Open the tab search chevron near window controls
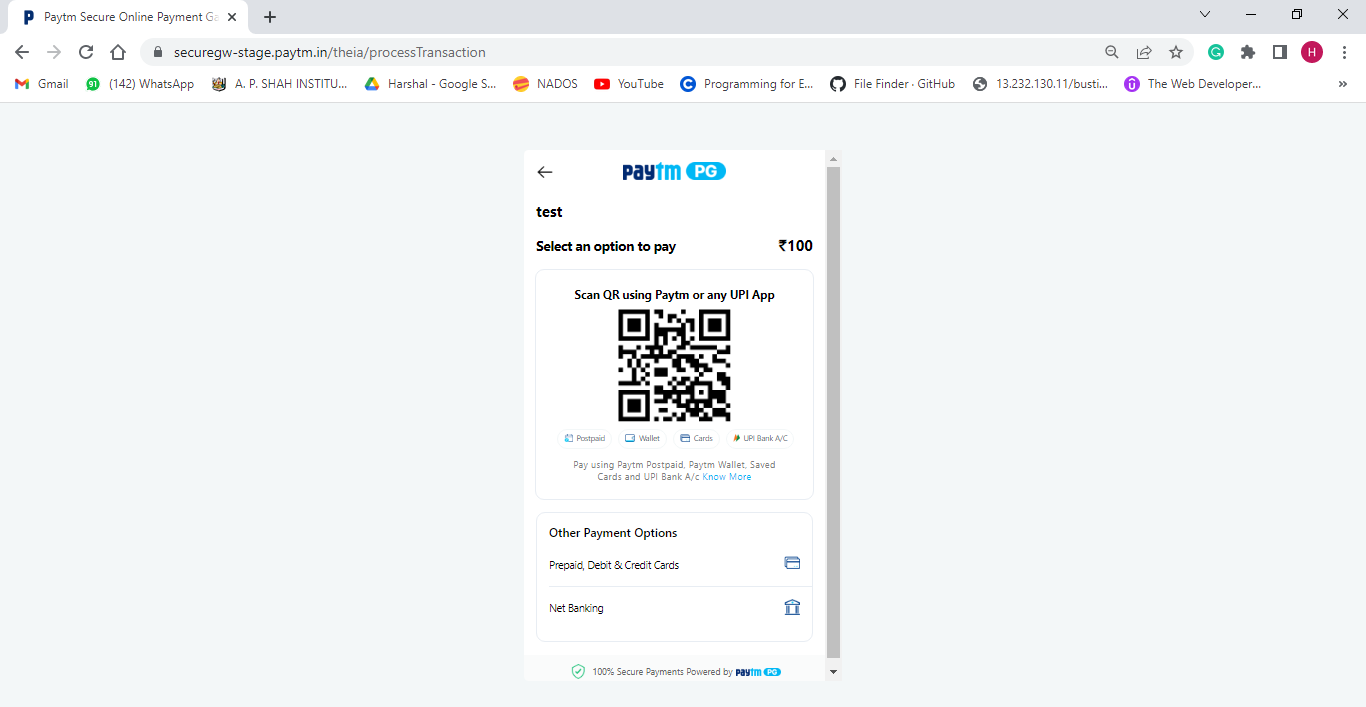The width and height of the screenshot is (1366, 707). 1205,14
